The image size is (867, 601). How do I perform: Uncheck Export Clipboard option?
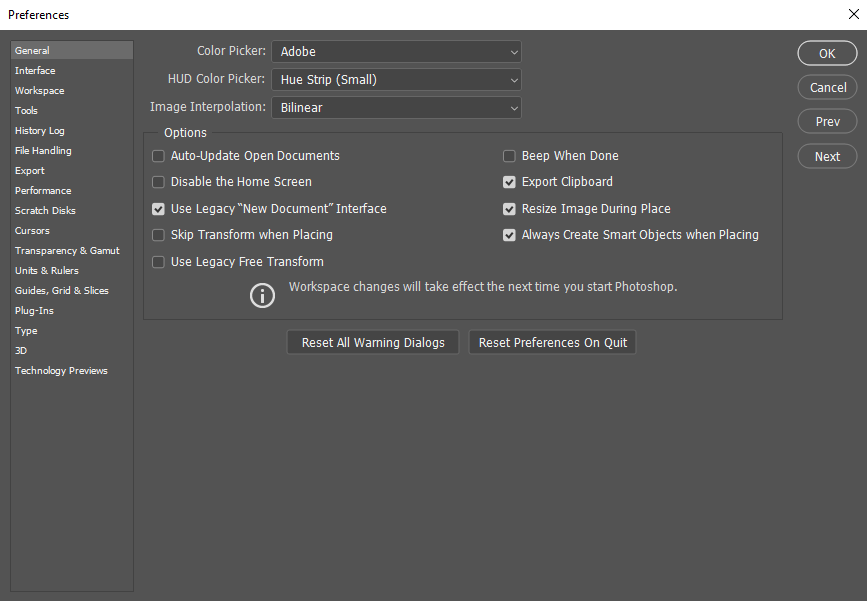(509, 182)
